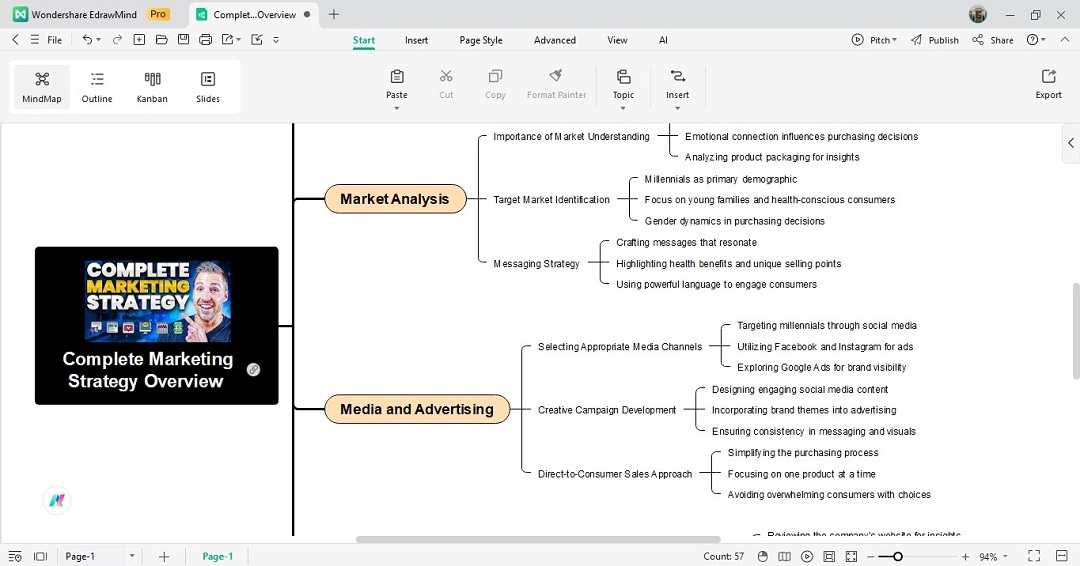Add a new page with plus button

(x=164, y=556)
